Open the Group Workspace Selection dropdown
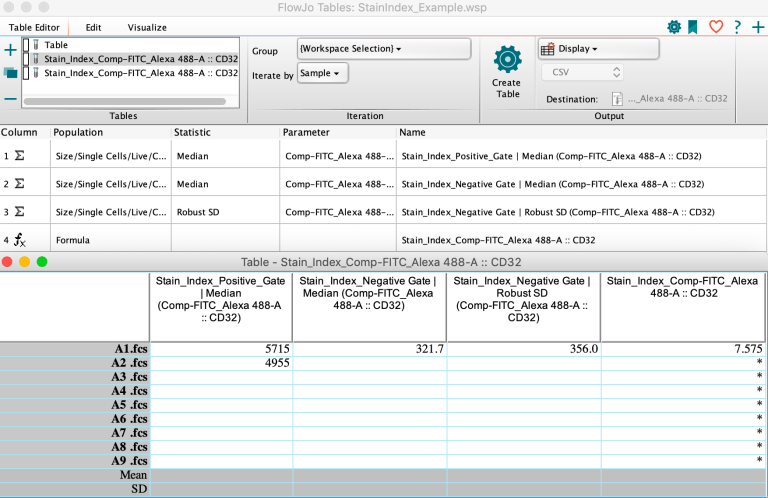The image size is (768, 498). click(x=383, y=49)
